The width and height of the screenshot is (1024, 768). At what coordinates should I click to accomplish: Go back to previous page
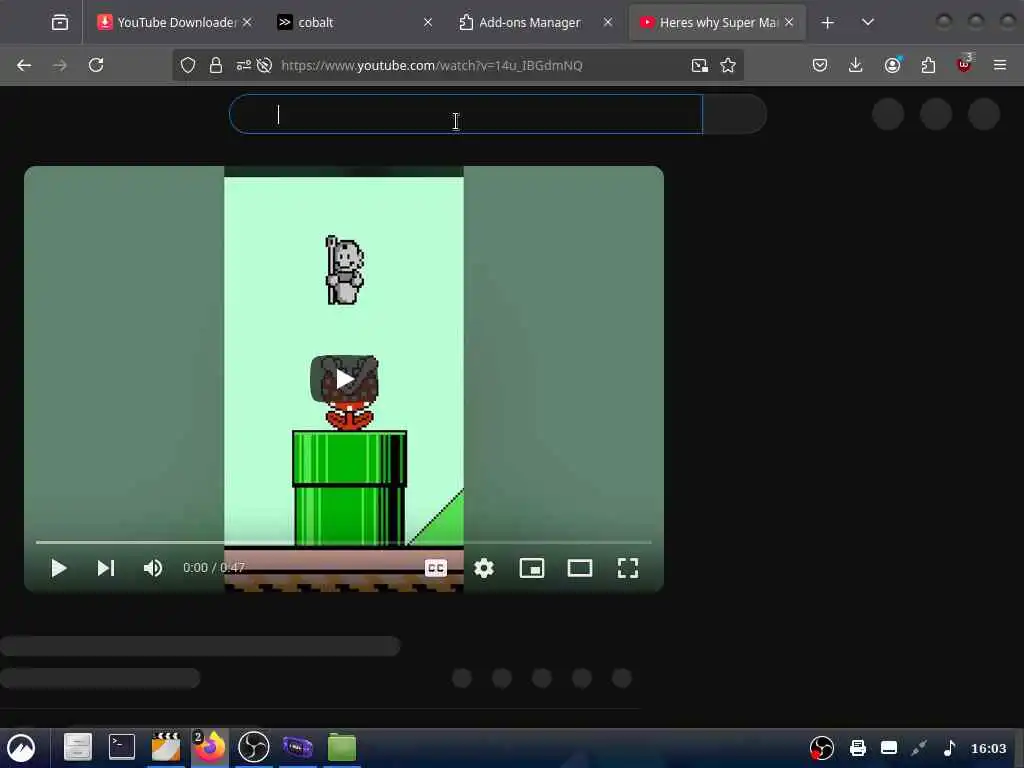coord(24,65)
